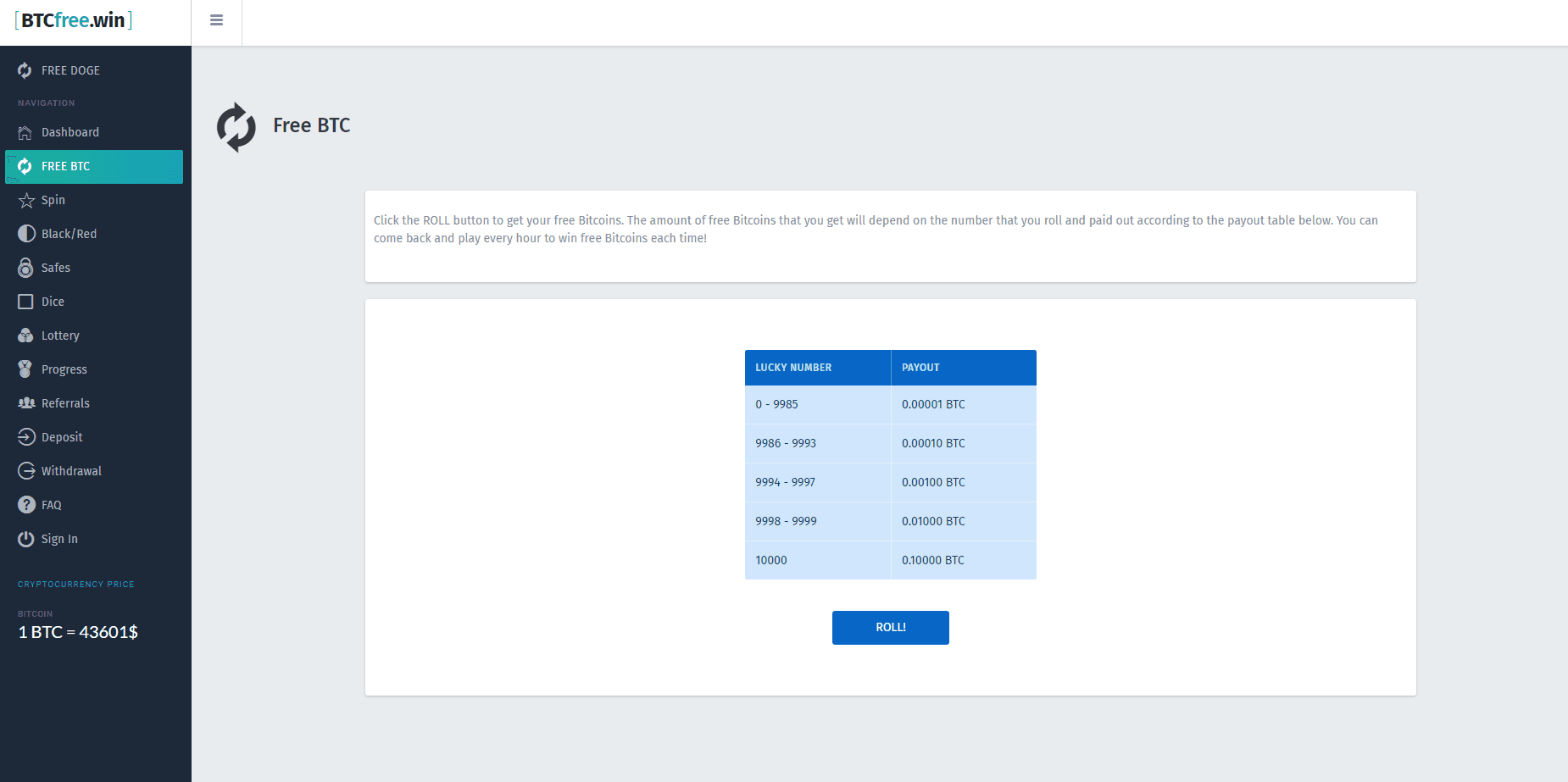Click the Spin star icon
1568x782 pixels.
[26, 201]
